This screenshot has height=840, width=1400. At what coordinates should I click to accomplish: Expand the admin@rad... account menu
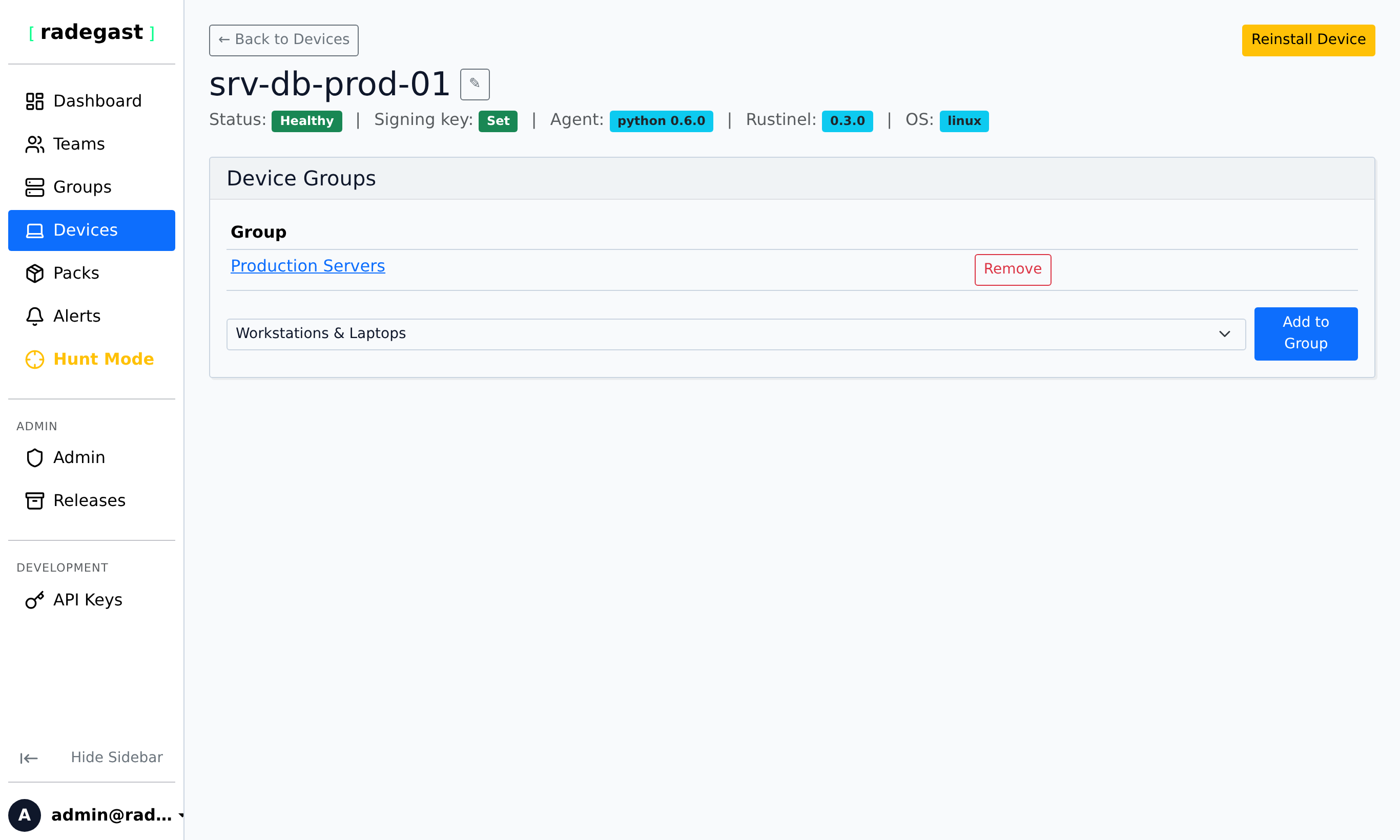click(x=96, y=815)
